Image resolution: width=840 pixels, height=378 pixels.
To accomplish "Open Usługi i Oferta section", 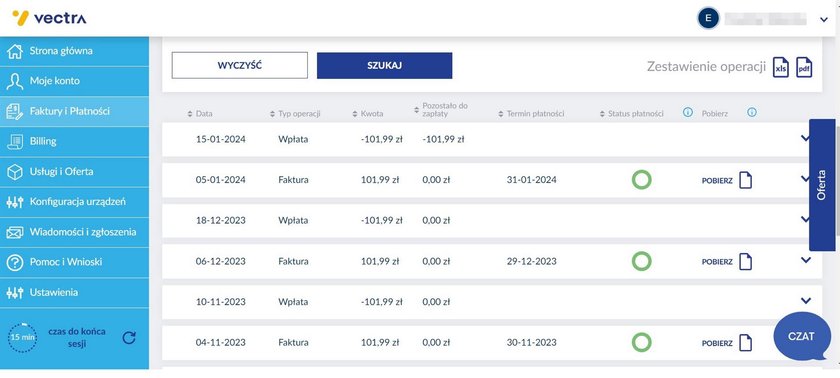I will click(x=74, y=172).
